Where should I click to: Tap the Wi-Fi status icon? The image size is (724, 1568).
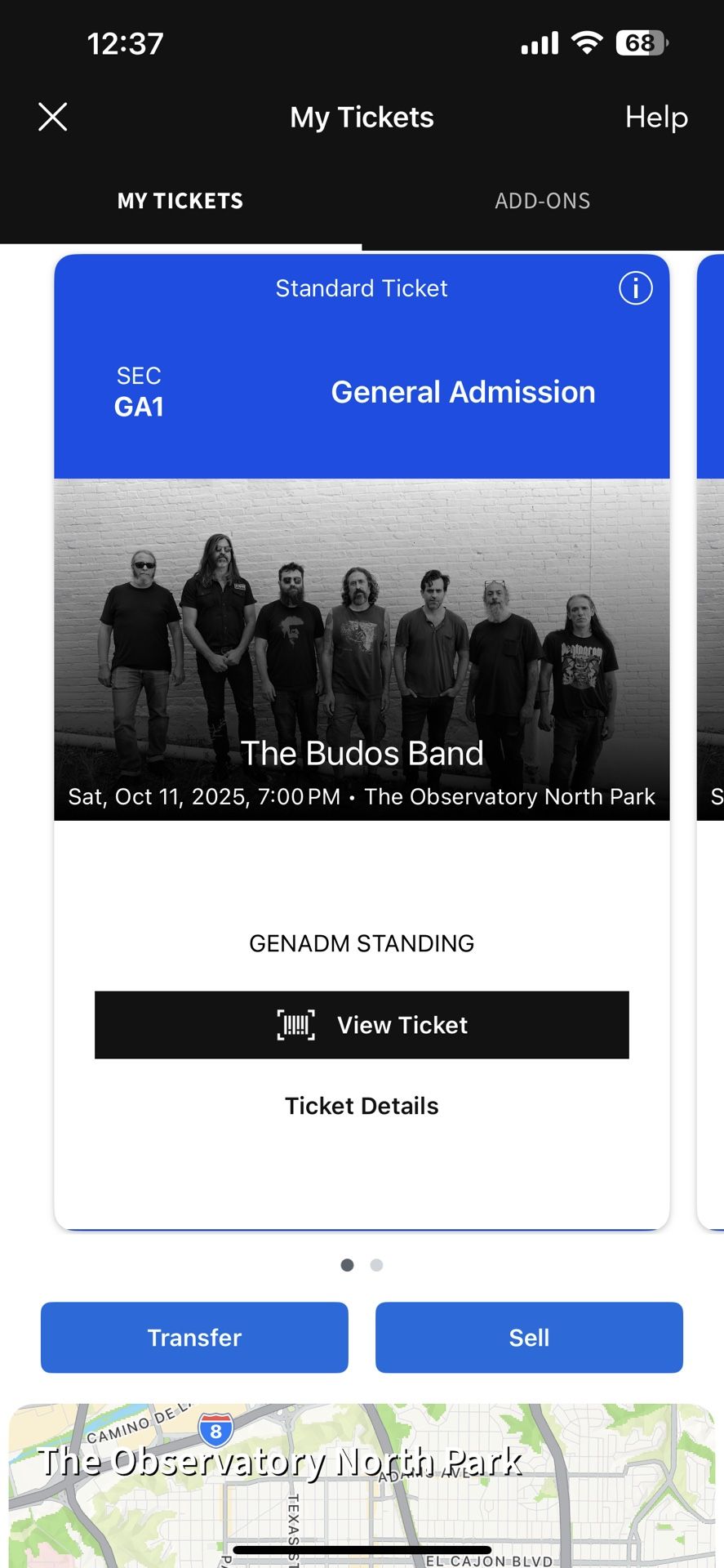point(587,42)
